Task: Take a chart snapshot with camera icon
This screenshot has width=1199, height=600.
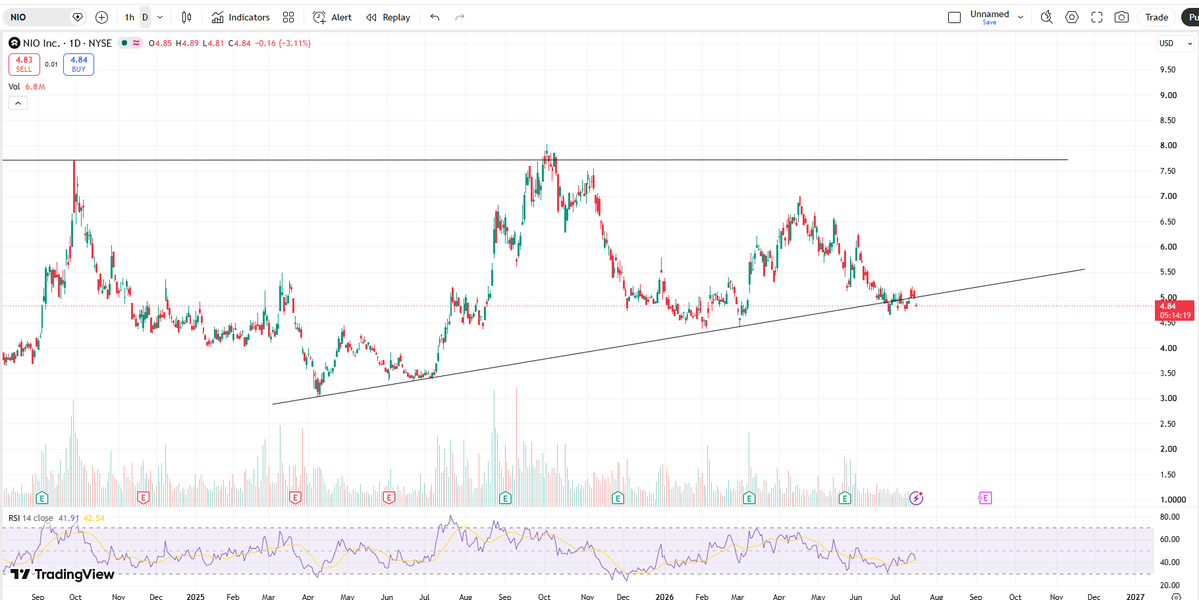Action: (1122, 17)
